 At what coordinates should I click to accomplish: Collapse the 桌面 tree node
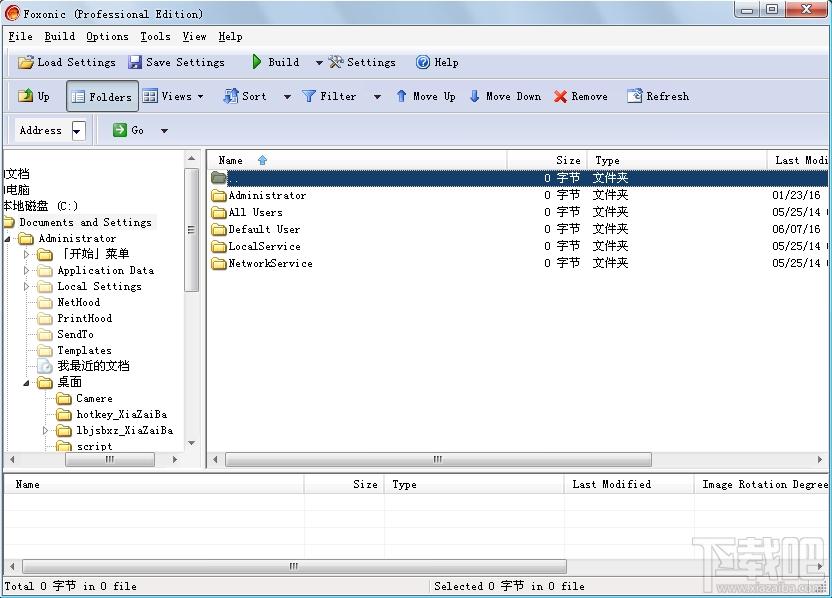(x=26, y=383)
